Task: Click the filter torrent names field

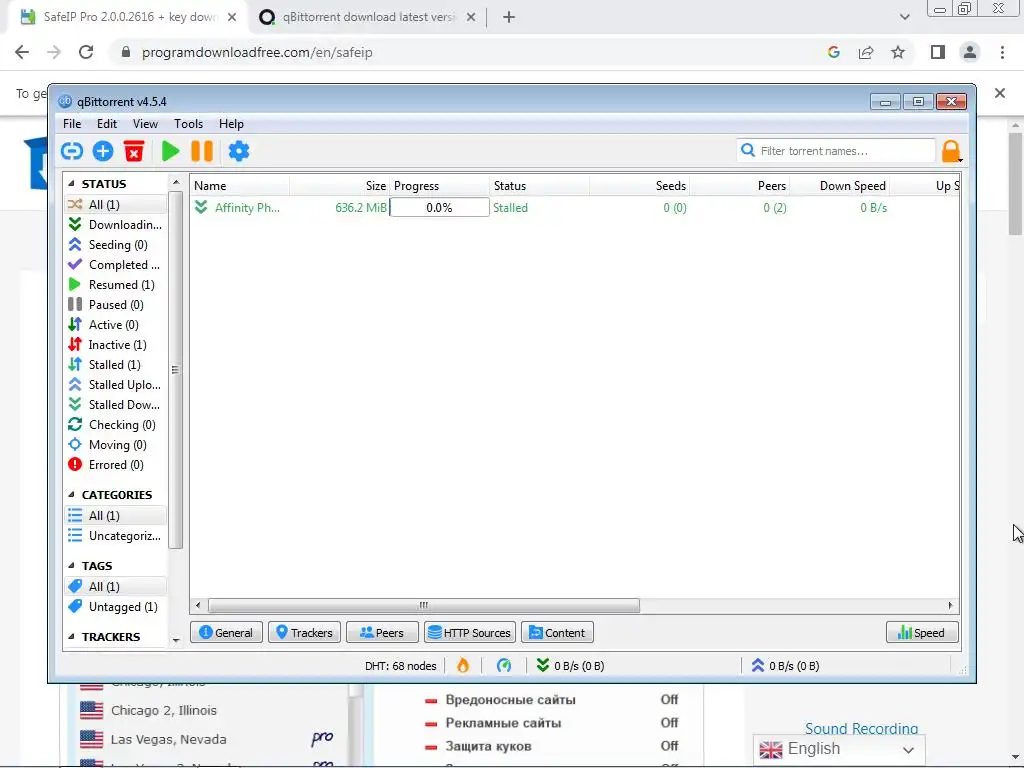Action: tap(836, 151)
